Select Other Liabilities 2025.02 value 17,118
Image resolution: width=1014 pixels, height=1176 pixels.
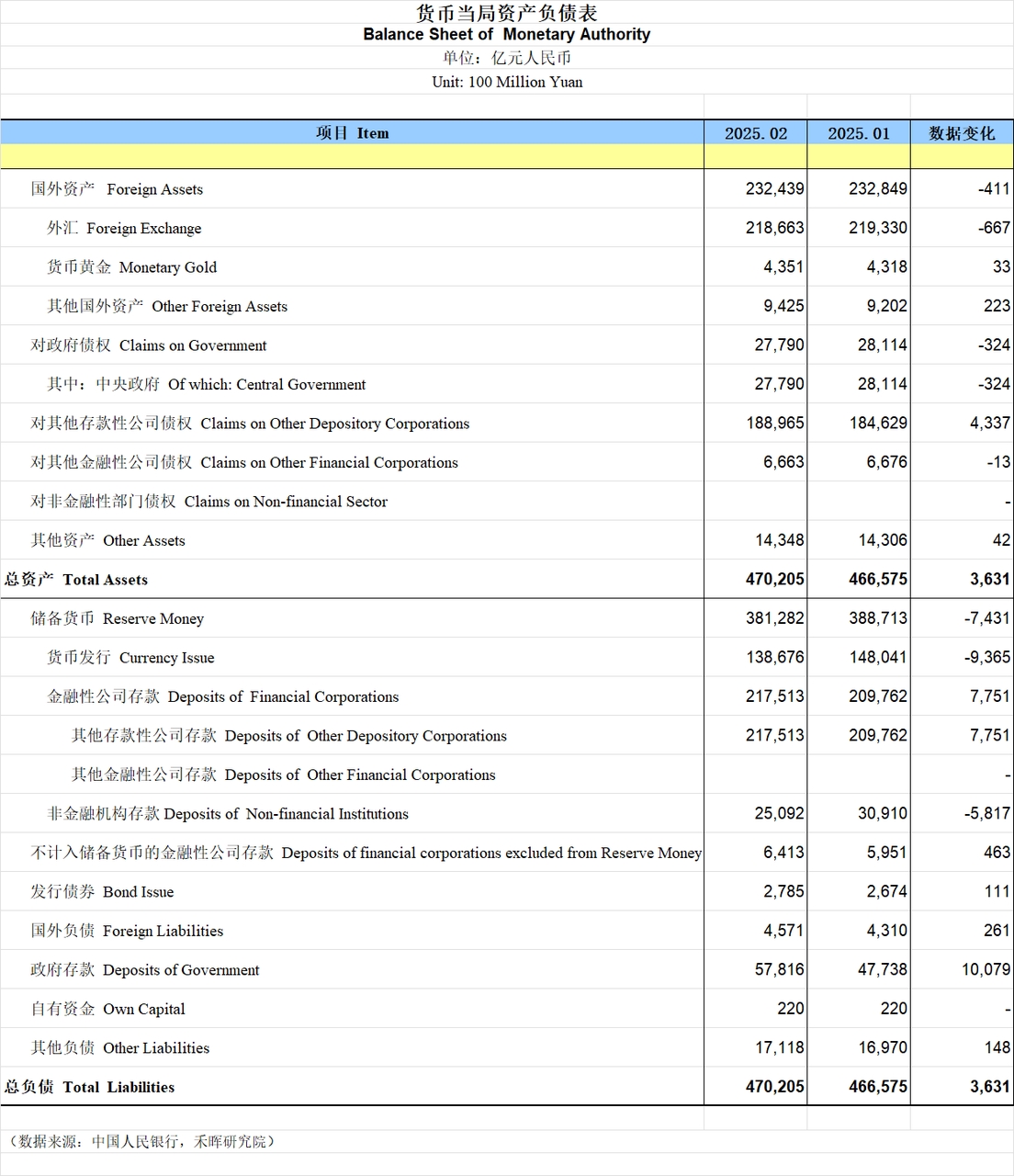[x=779, y=1048]
